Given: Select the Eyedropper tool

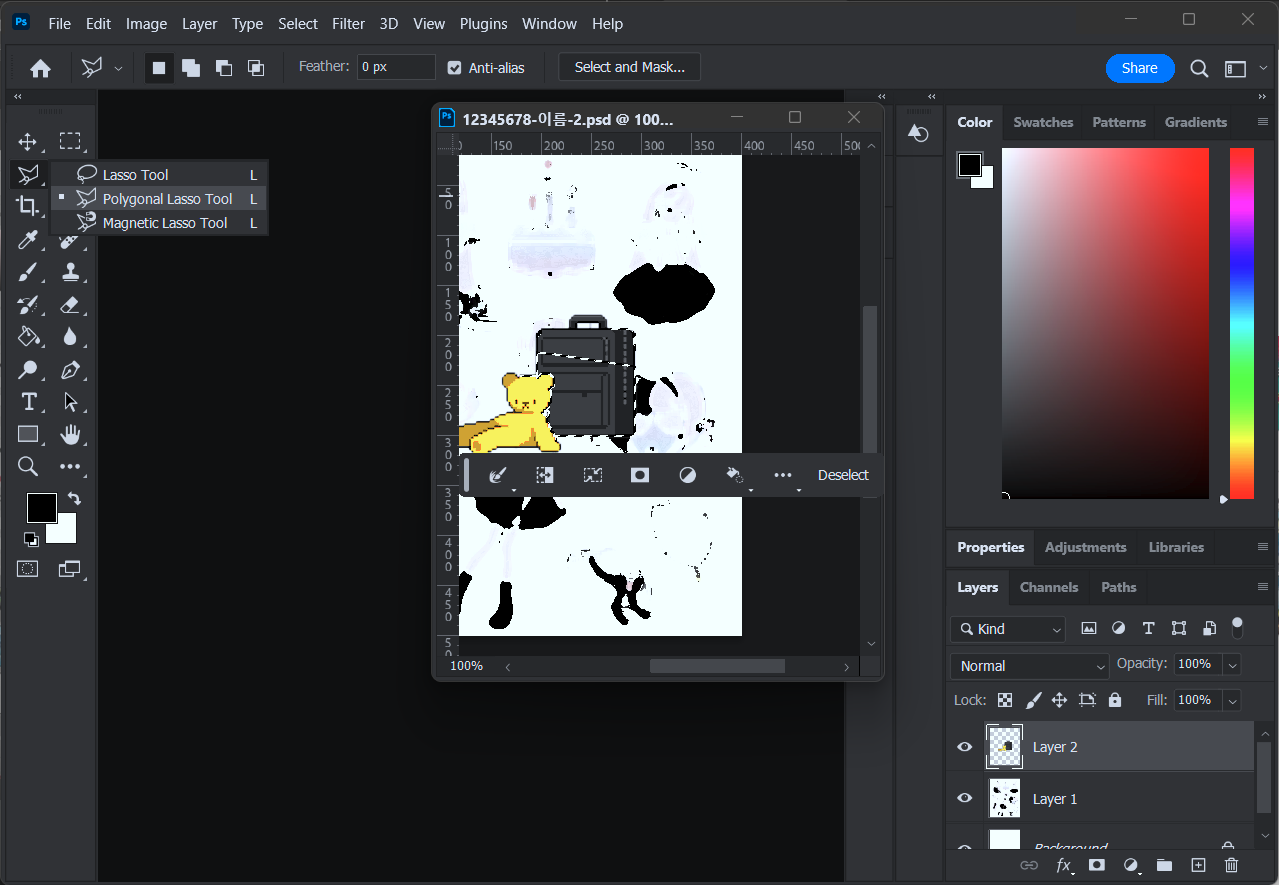Looking at the screenshot, I should (x=28, y=240).
